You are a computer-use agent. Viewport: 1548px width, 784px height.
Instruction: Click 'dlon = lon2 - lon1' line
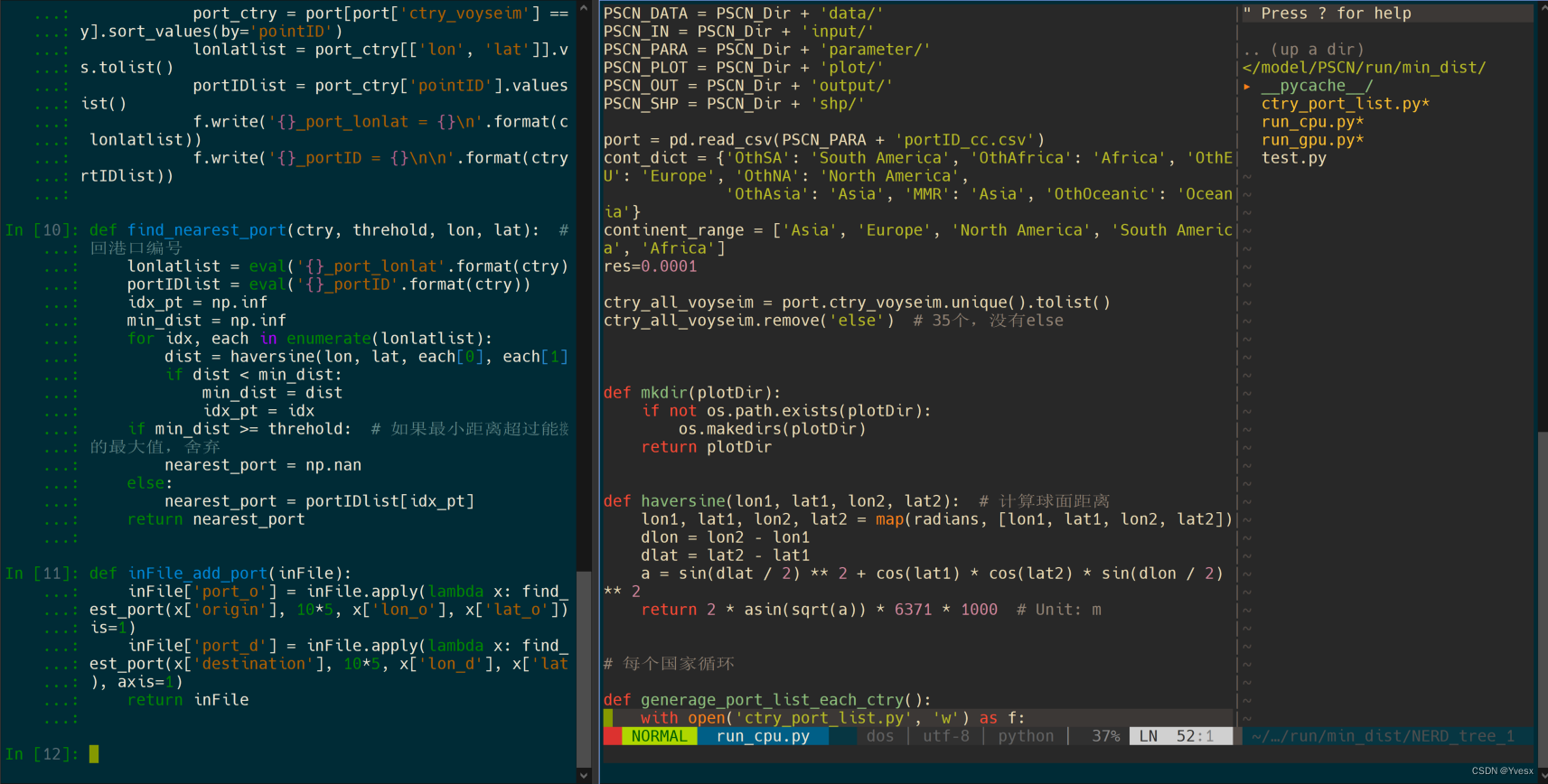coord(726,537)
